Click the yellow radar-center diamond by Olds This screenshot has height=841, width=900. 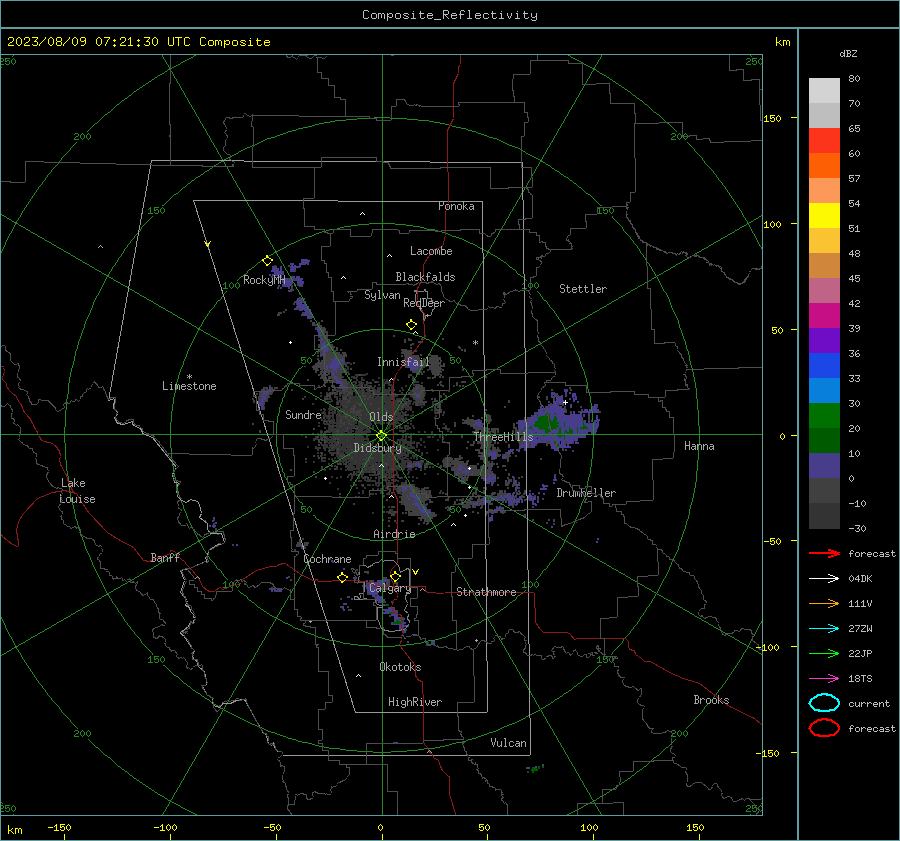click(x=381, y=436)
